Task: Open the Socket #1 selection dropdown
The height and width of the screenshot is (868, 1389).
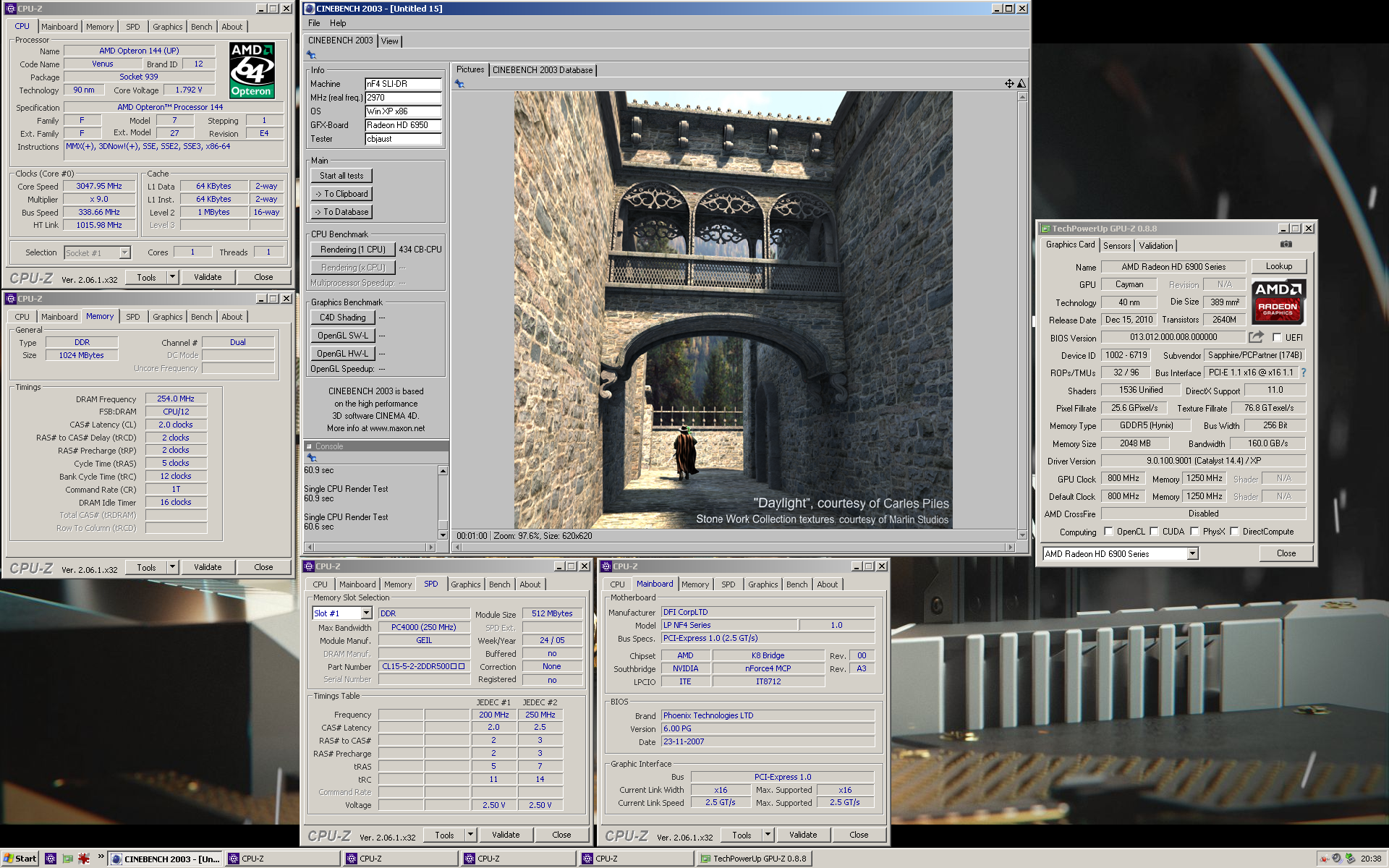Action: point(124,252)
